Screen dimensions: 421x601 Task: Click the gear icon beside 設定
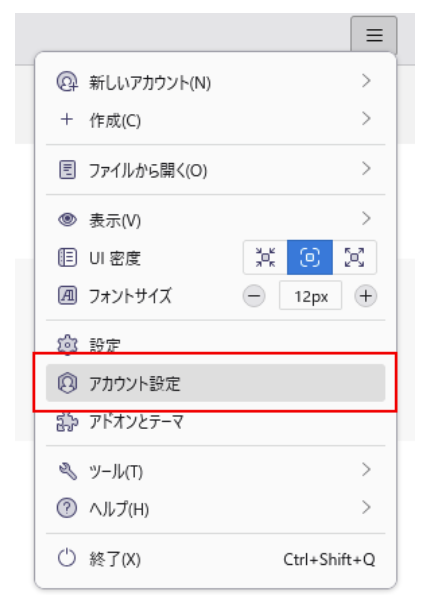click(67, 345)
